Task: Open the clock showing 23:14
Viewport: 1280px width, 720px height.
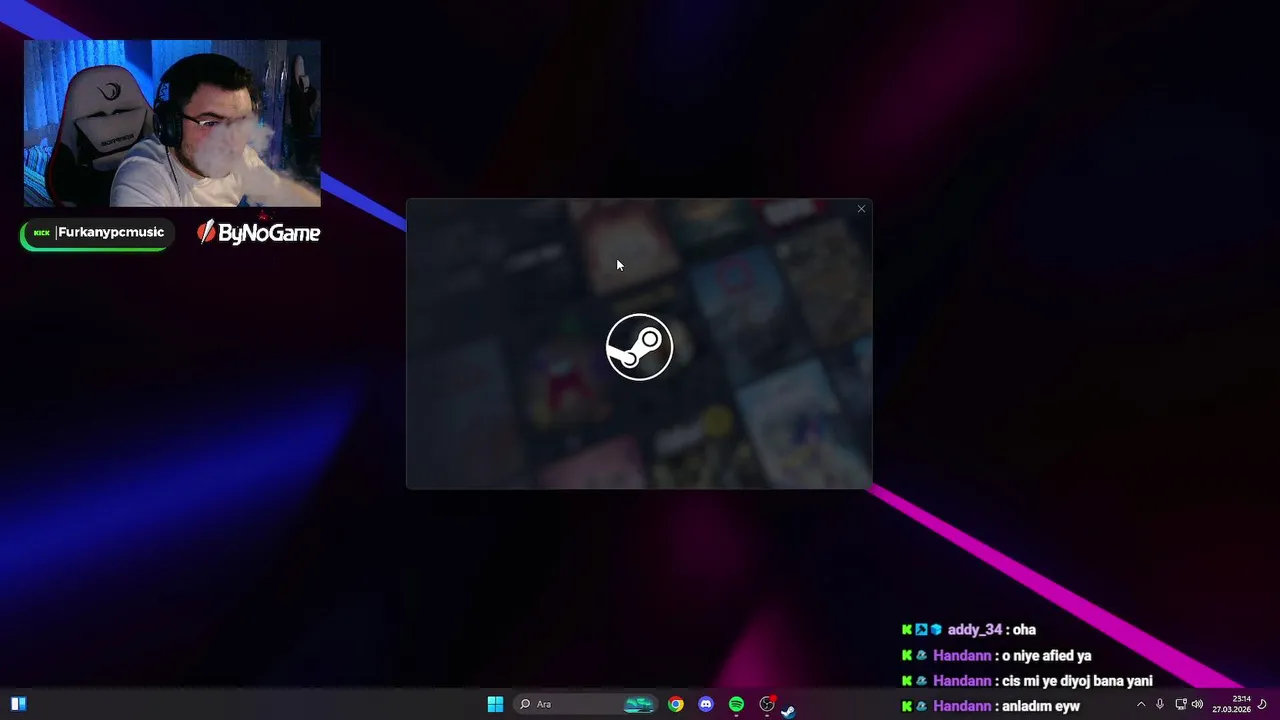Action: pos(1232,704)
